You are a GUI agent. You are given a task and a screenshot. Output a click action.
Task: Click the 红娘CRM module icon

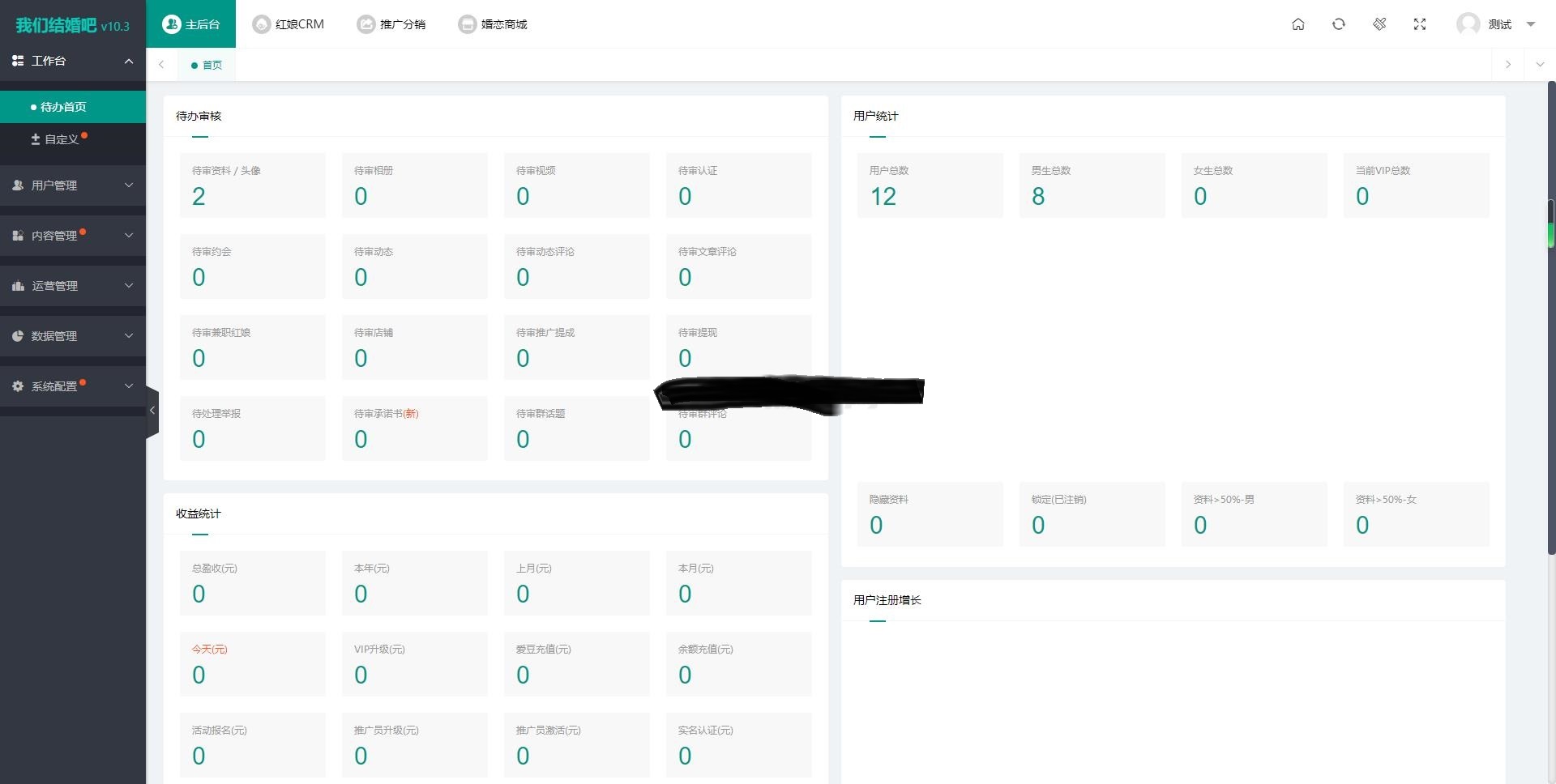tap(261, 24)
